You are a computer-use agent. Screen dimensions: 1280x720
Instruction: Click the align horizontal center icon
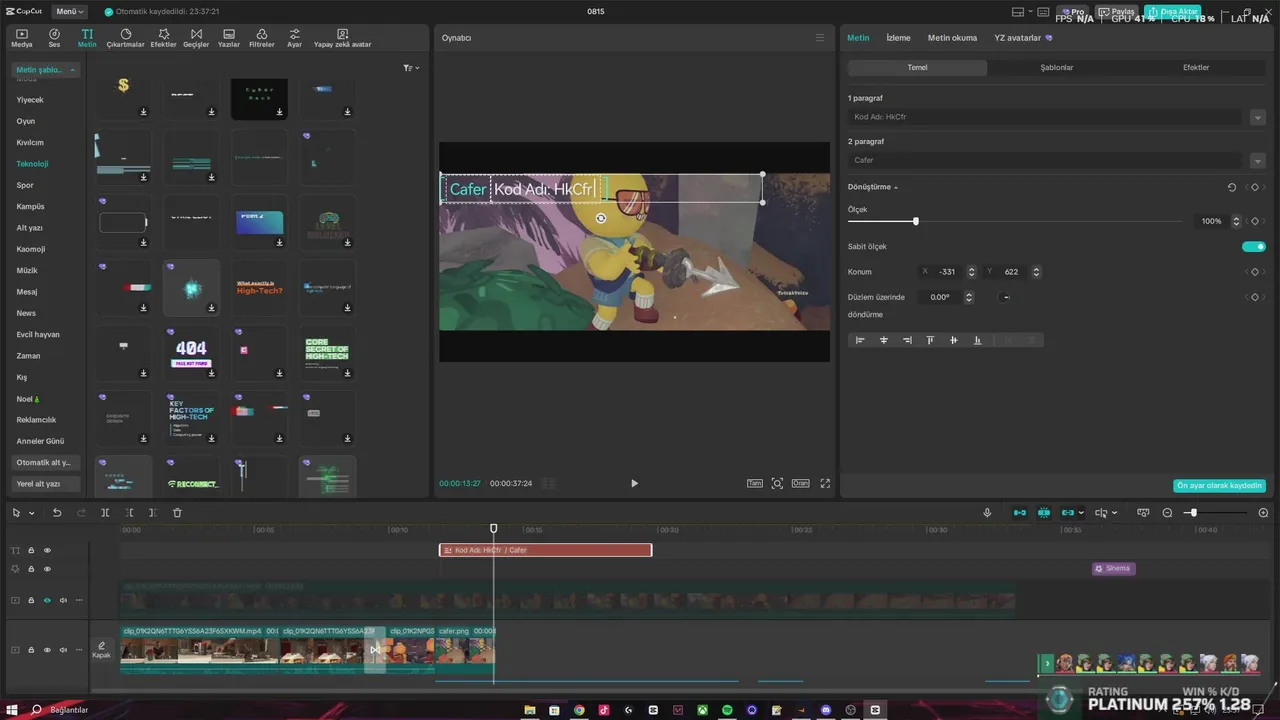pyautogui.click(x=883, y=340)
